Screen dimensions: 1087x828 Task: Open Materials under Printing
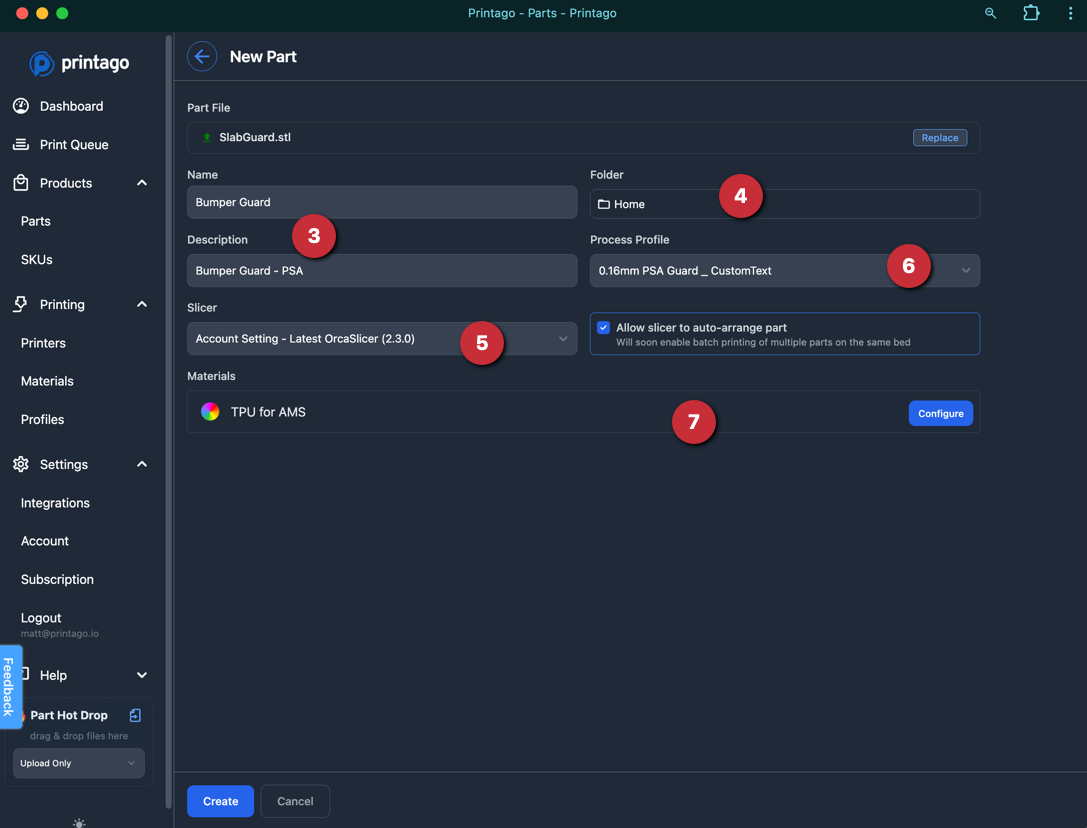[47, 381]
